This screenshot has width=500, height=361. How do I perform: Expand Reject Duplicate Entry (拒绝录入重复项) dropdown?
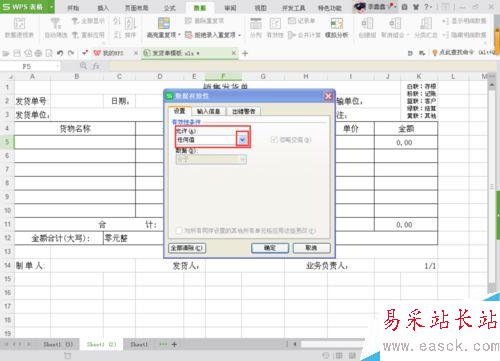pos(239,35)
